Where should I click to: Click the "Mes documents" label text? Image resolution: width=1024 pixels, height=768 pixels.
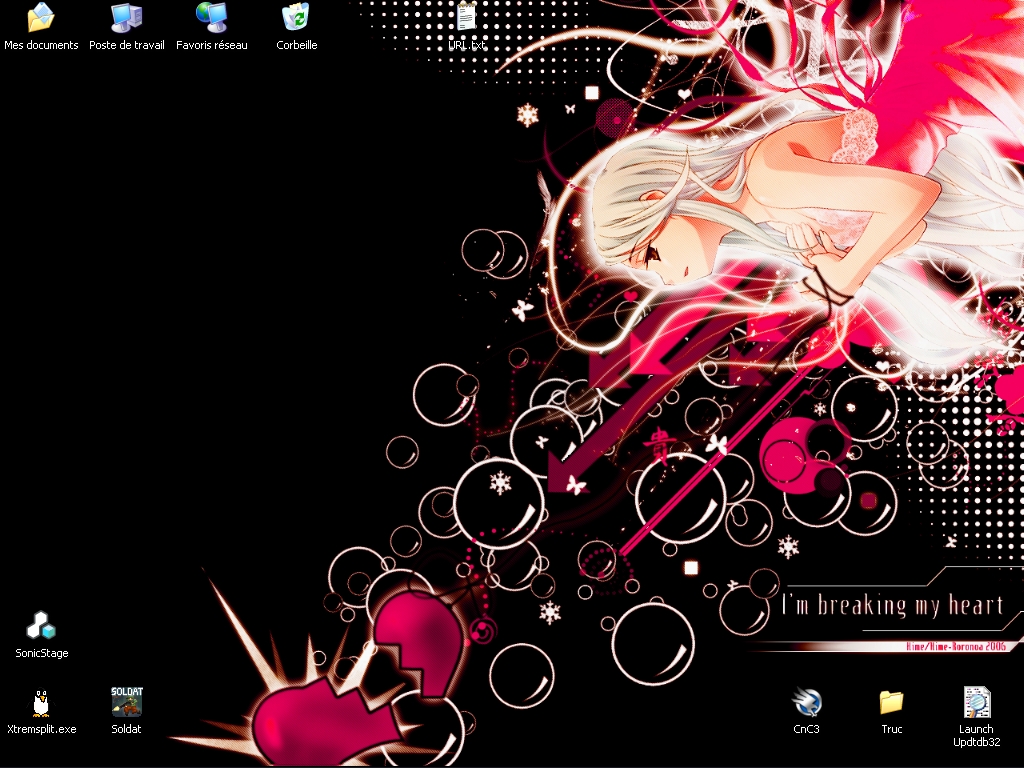click(x=41, y=45)
